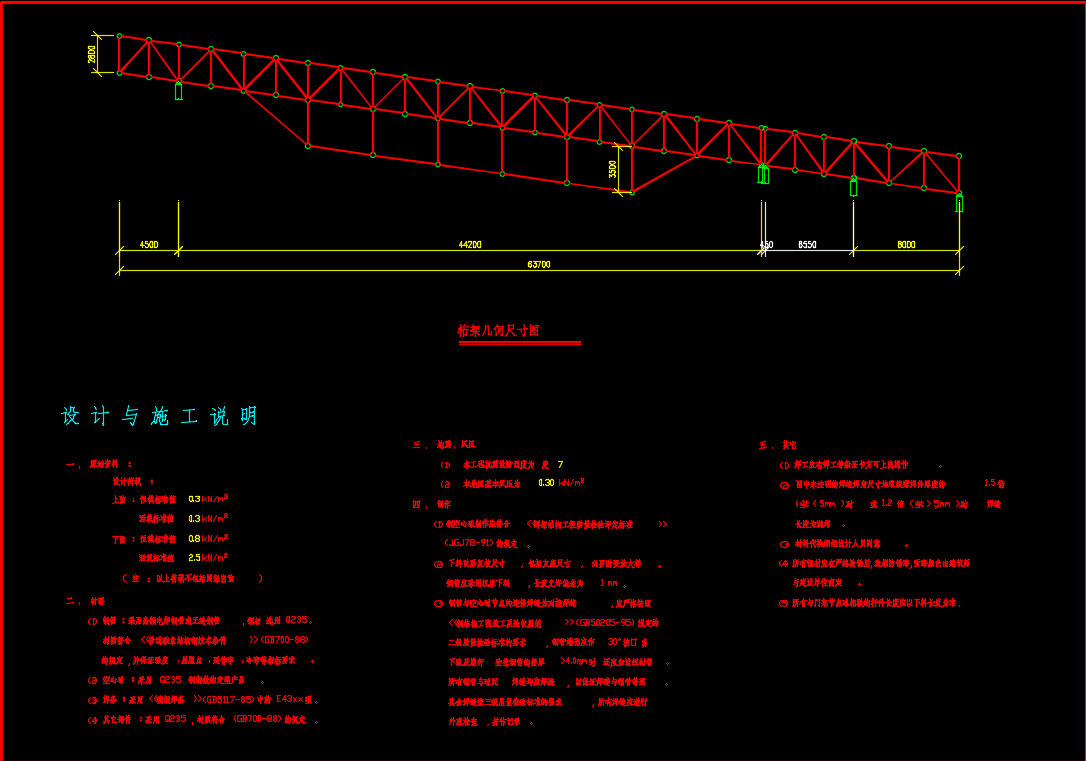Select the cyan heading 设计与施工说明
The width and height of the screenshot is (1086, 761).
pyautogui.click(x=159, y=416)
